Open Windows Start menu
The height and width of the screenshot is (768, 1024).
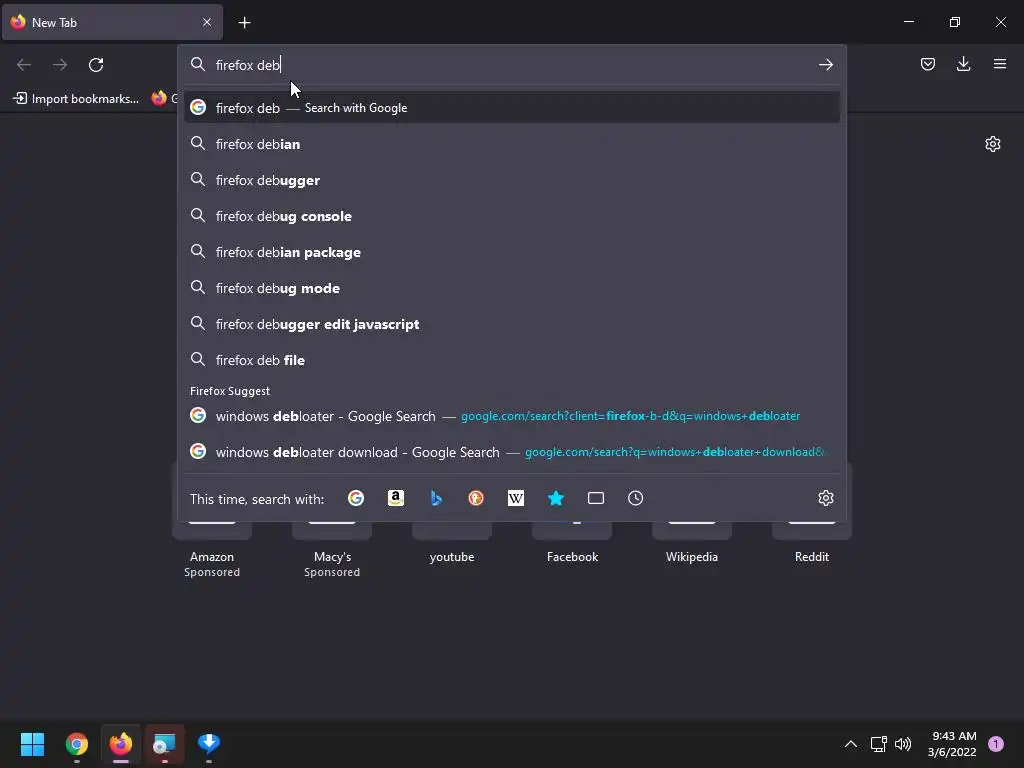pos(32,744)
